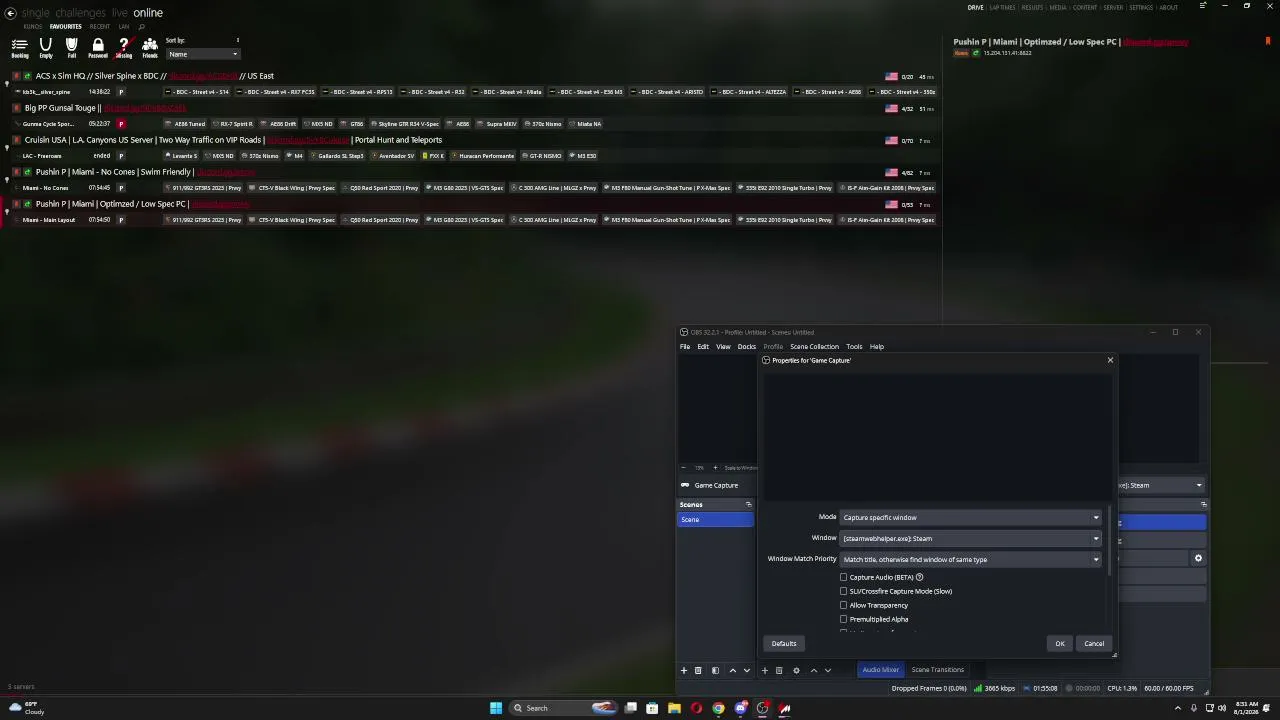Viewport: 1280px width, 720px height.
Task: Open the OBS View menu
Action: point(723,347)
